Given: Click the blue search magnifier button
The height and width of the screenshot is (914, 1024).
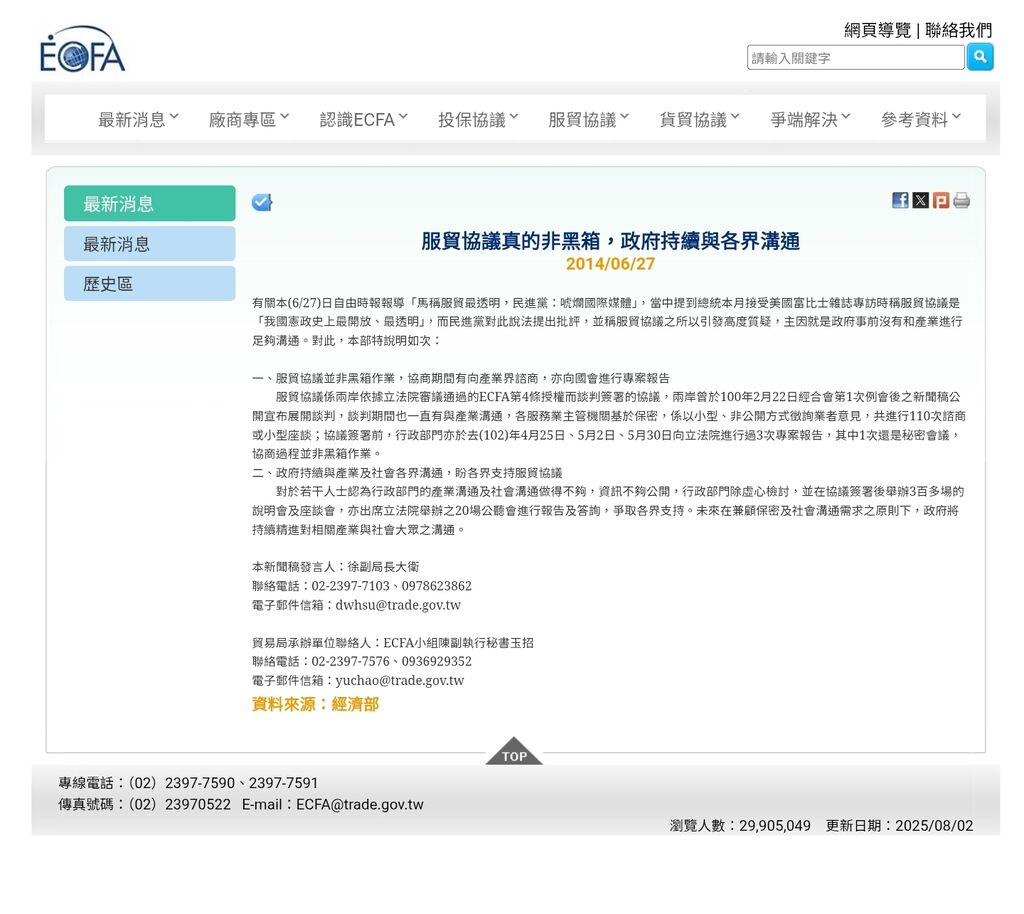Looking at the screenshot, I should pyautogui.click(x=980, y=57).
